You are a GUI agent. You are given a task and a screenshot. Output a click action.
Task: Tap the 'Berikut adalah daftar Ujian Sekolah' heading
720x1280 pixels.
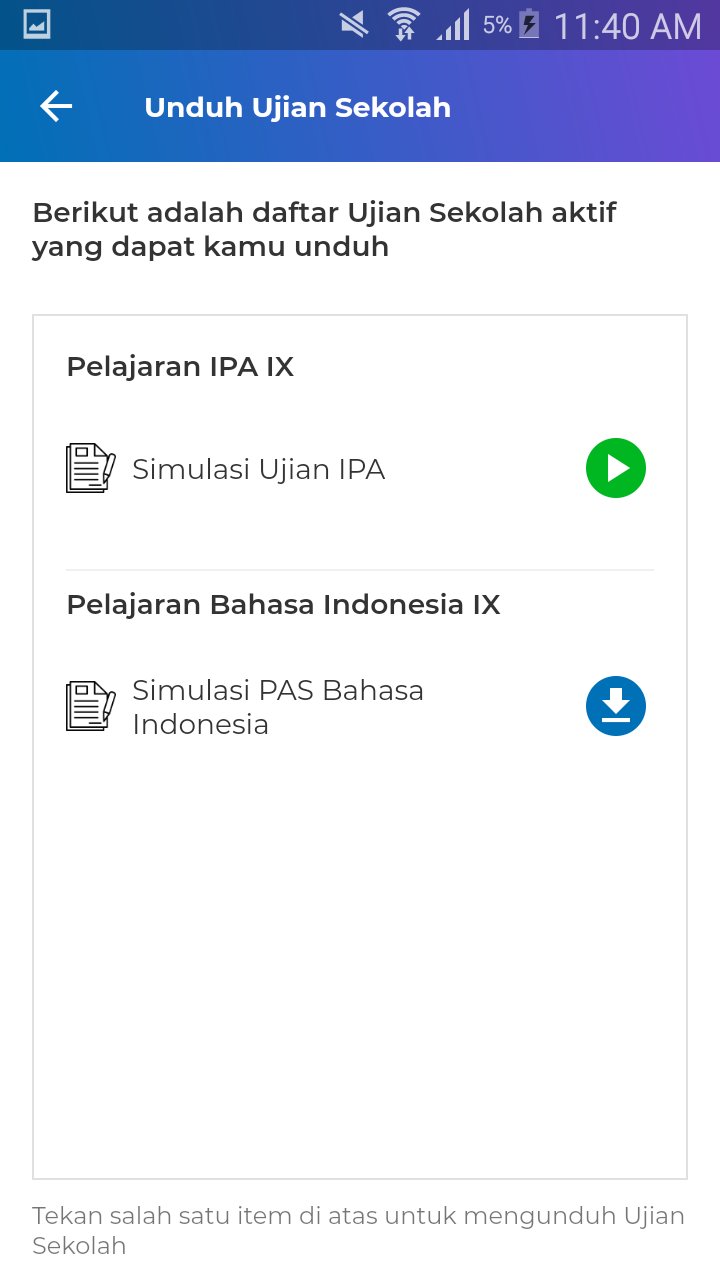point(324,229)
